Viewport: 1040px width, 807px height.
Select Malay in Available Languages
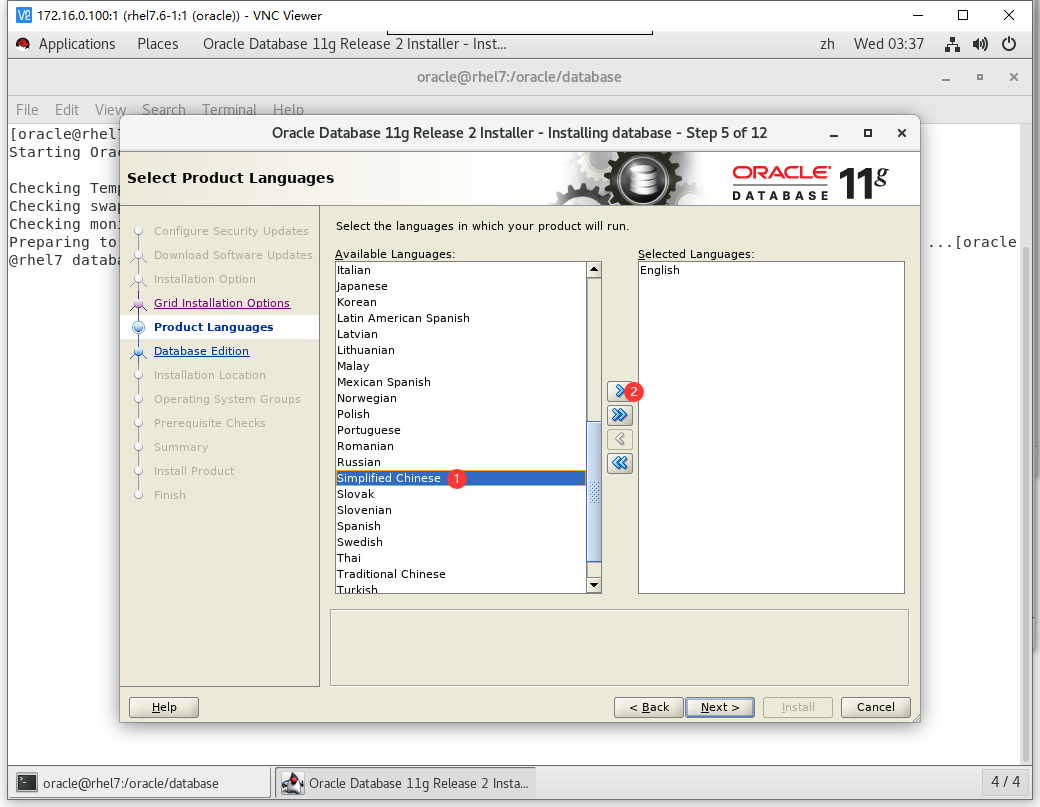tap(460, 366)
